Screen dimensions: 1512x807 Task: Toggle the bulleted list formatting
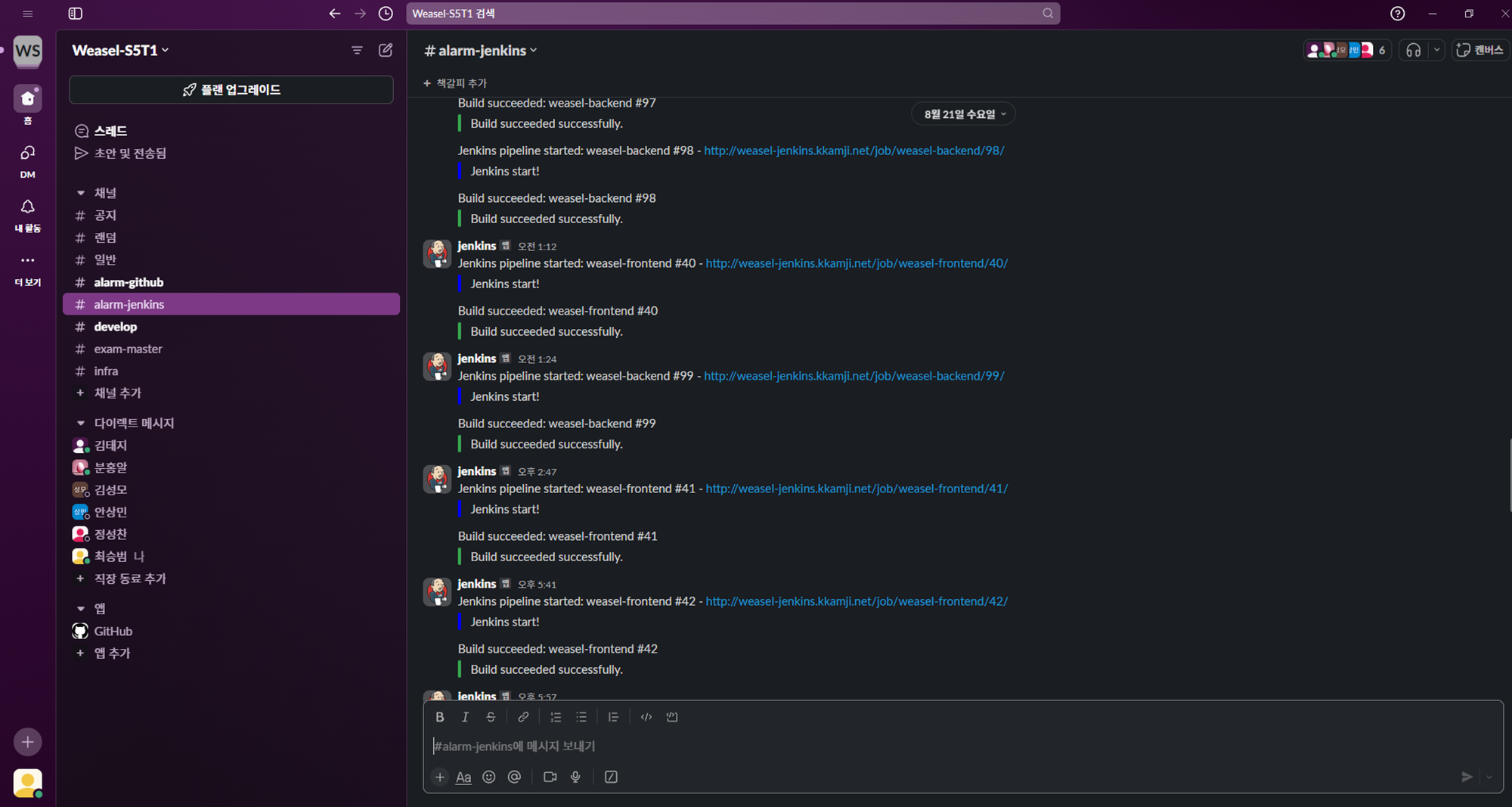pos(581,716)
